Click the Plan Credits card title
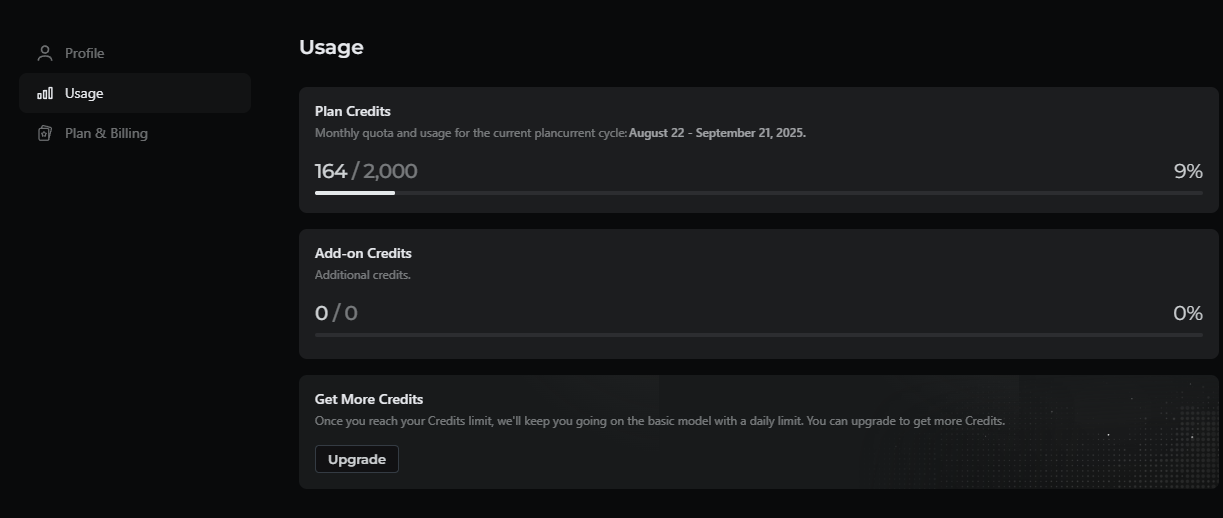The image size is (1223, 518). (x=352, y=111)
